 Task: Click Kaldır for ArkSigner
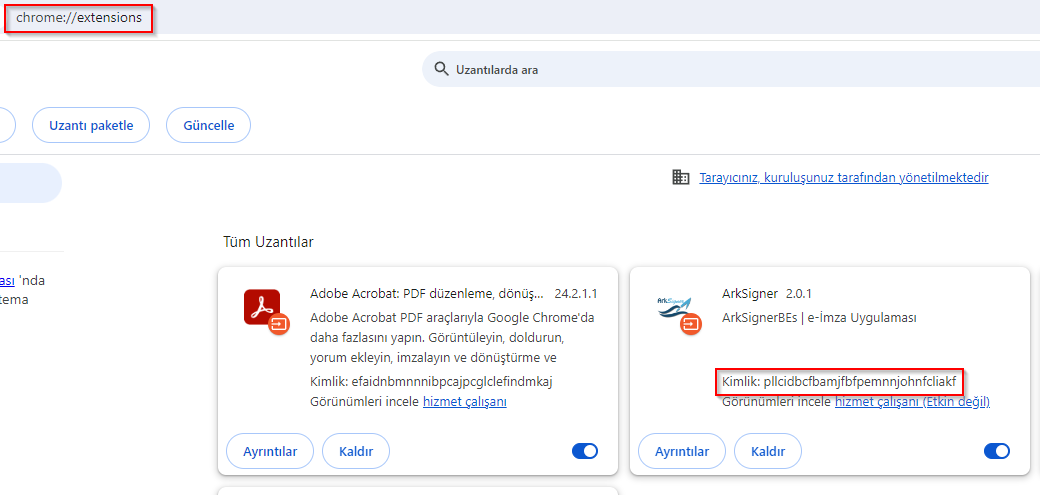click(767, 452)
